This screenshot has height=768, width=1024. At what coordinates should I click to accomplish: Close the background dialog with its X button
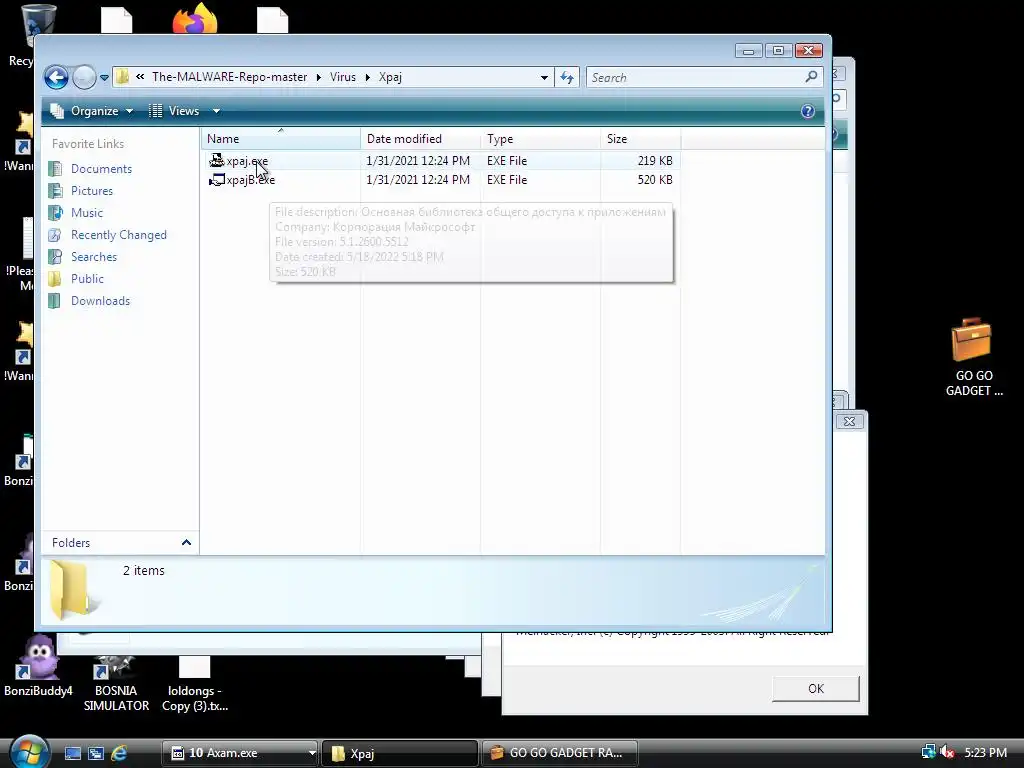tap(849, 422)
